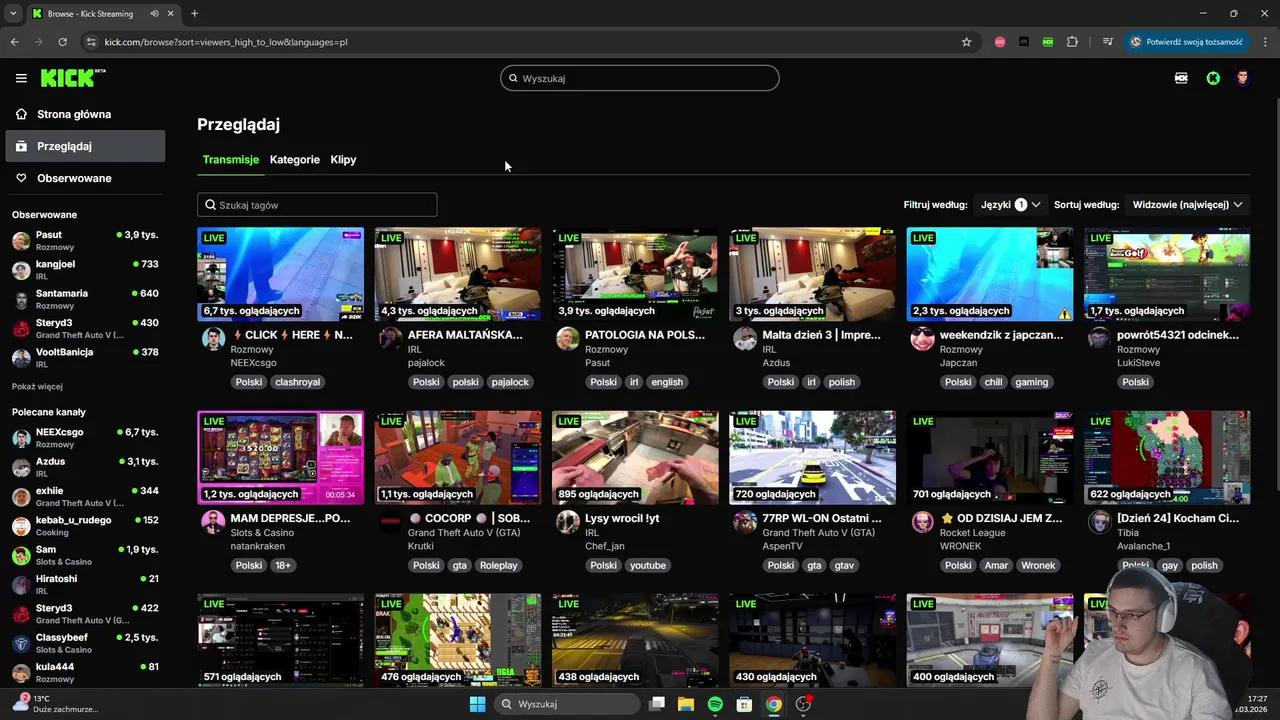
Task: Open Spotify from the taskbar
Action: click(715, 704)
